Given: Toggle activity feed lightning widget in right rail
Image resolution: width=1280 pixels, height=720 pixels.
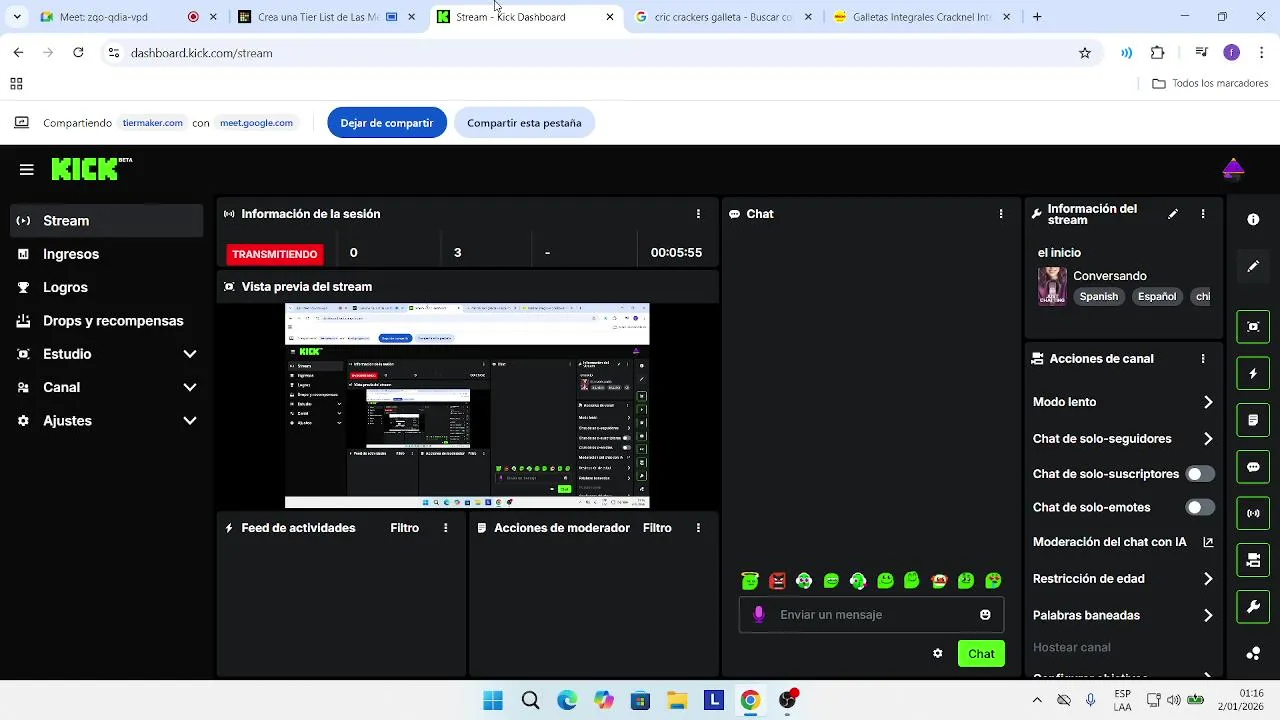Looking at the screenshot, I should 1253,374.
